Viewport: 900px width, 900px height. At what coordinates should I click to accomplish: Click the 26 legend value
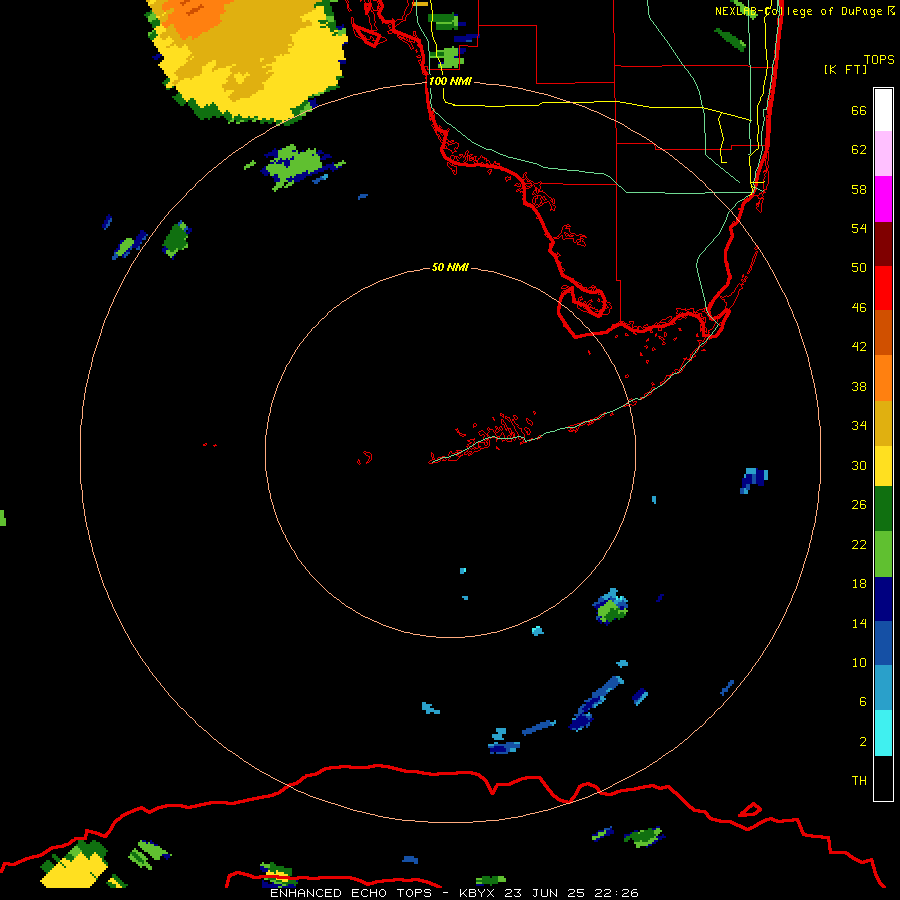click(859, 505)
